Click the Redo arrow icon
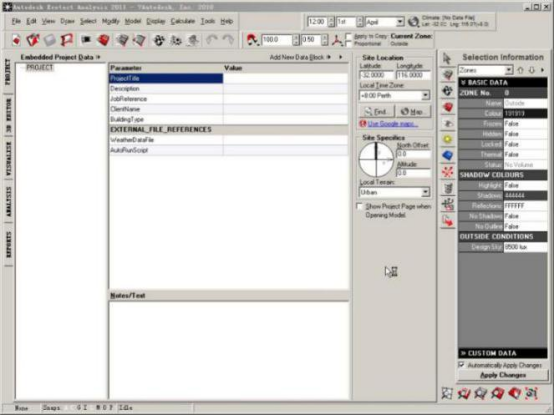The image size is (554, 415). [x=228, y=40]
